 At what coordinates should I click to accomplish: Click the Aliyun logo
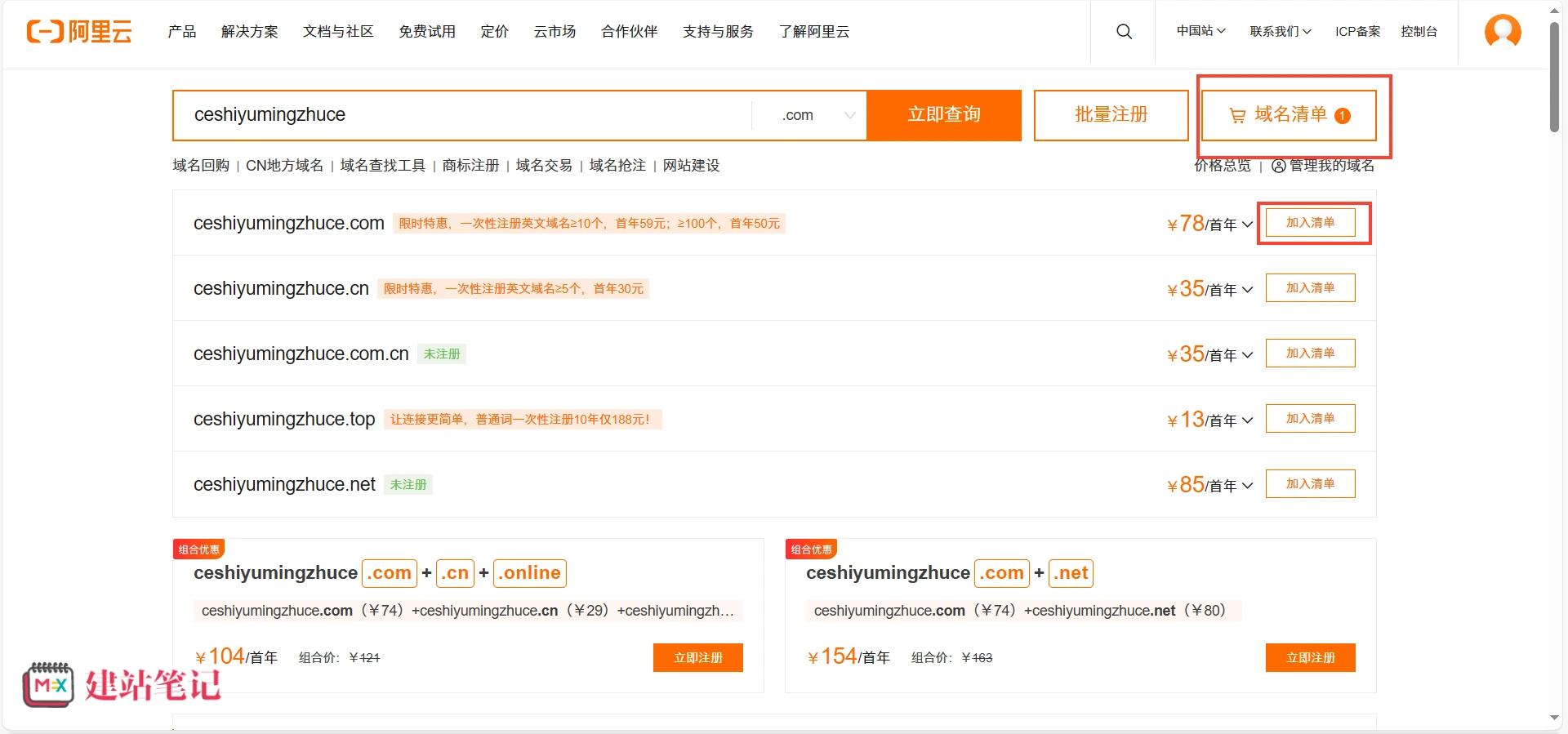79,32
